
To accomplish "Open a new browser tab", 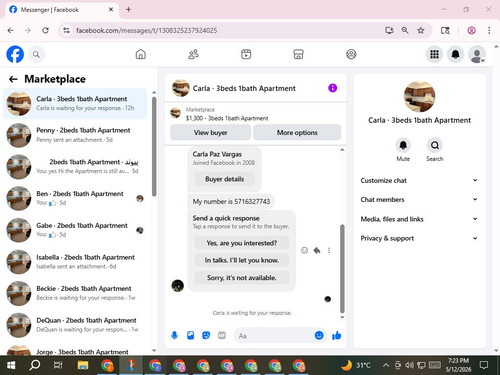I will pos(128,10).
